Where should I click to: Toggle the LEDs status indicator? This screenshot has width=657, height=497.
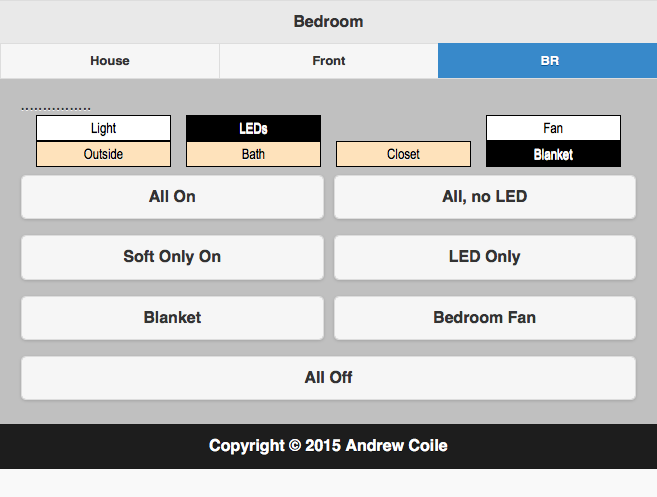(253, 128)
